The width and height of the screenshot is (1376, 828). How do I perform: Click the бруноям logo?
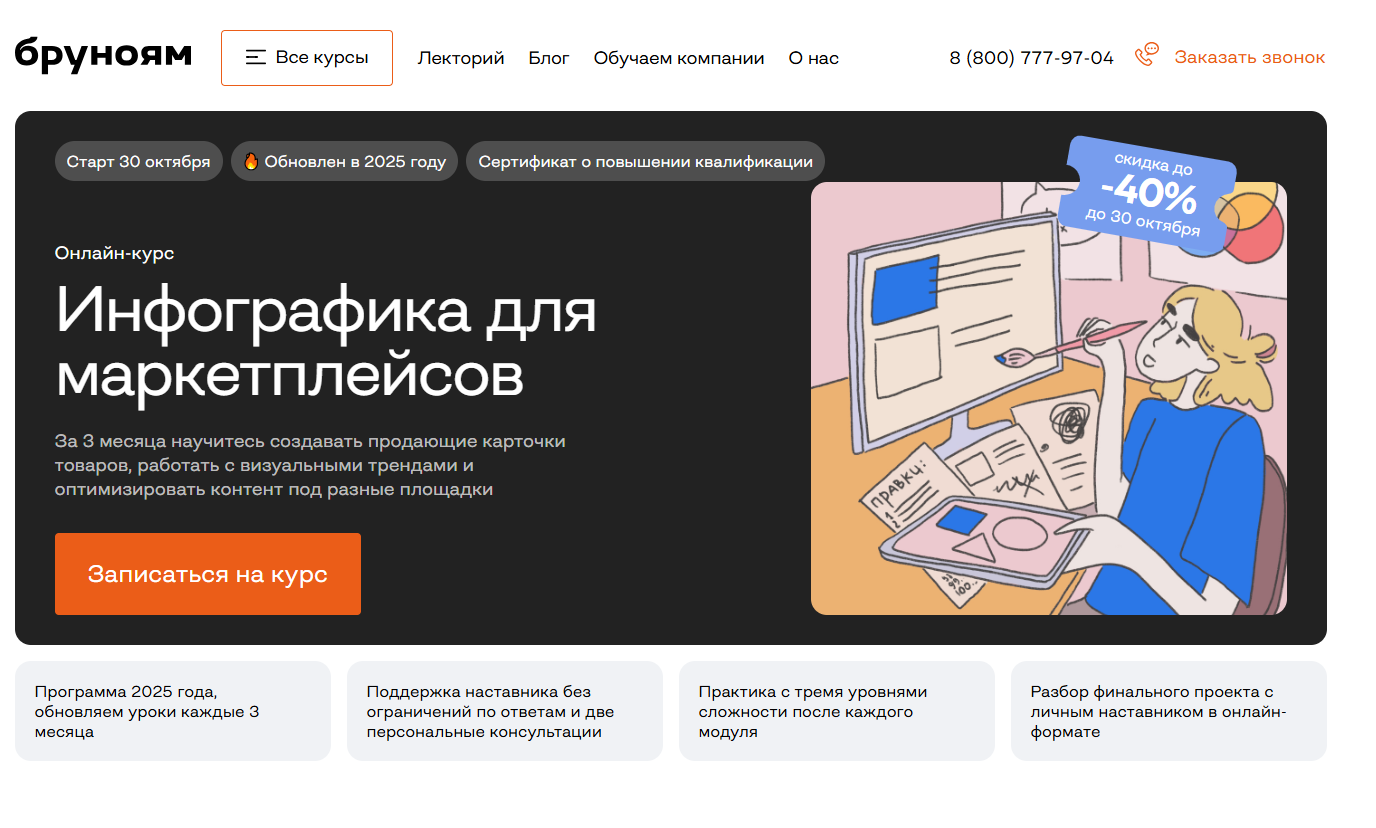103,56
